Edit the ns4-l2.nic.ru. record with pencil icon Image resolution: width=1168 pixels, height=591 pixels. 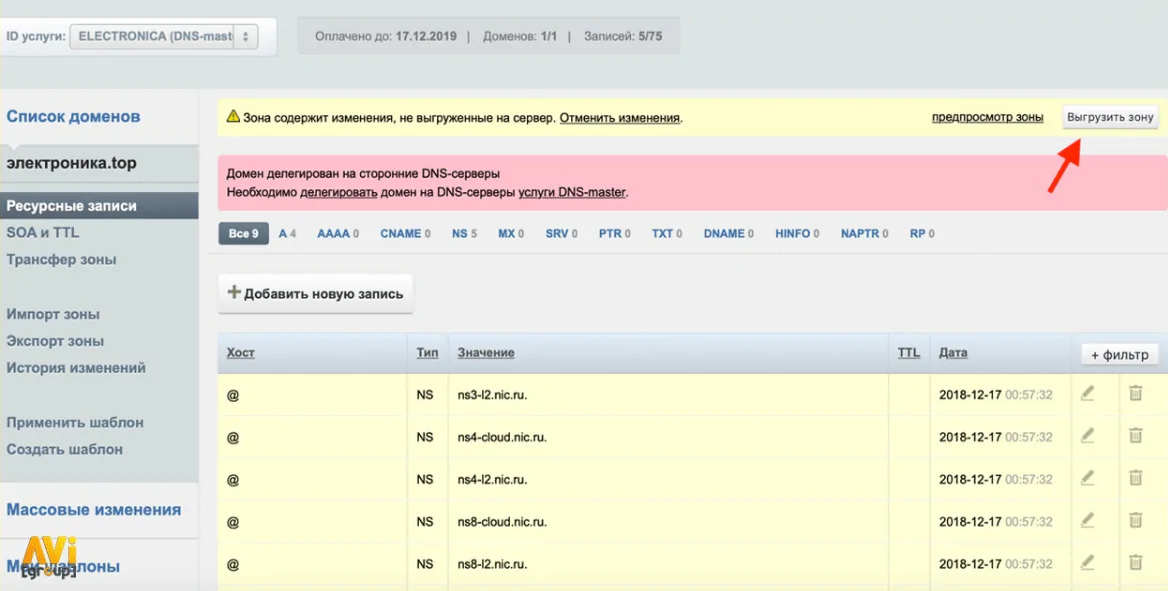[1088, 478]
